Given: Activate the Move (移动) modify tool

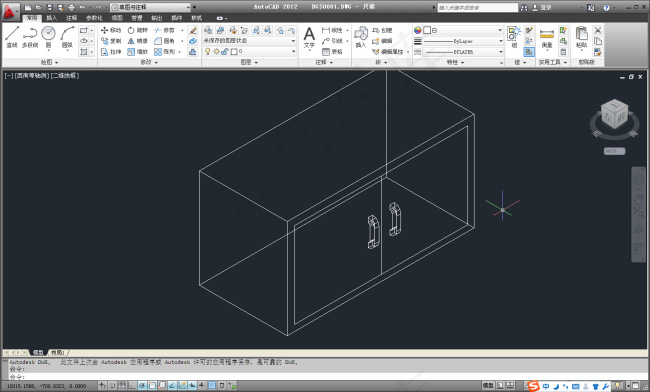Looking at the screenshot, I should (x=111, y=30).
